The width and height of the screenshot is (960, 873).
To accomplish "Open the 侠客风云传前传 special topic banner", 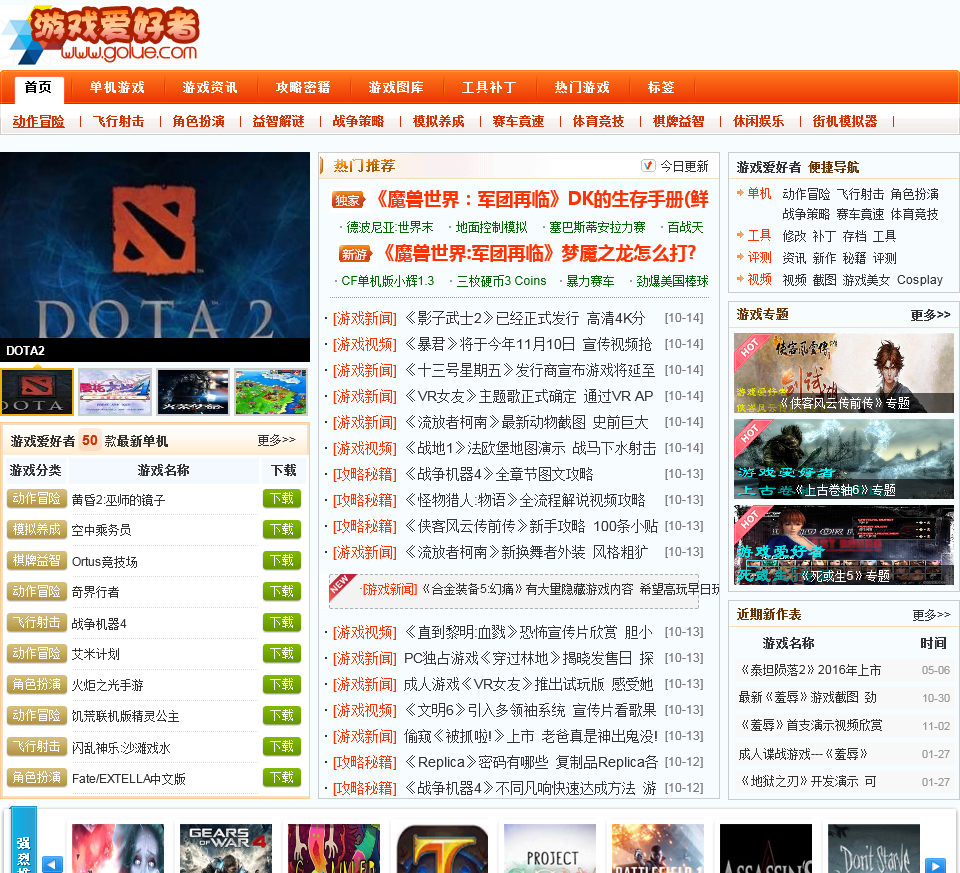I will pos(844,373).
